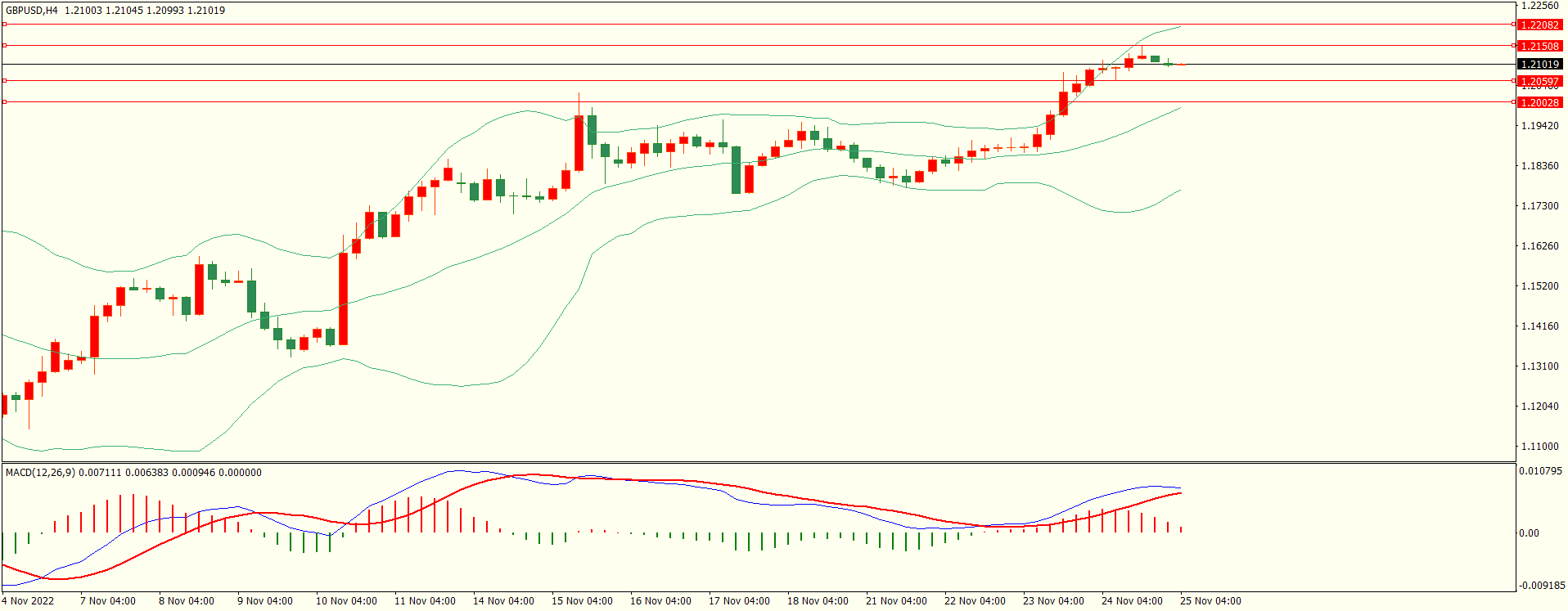The width and height of the screenshot is (1568, 611).
Task: Click the tall red candle at 10 Nov
Action: [343, 299]
